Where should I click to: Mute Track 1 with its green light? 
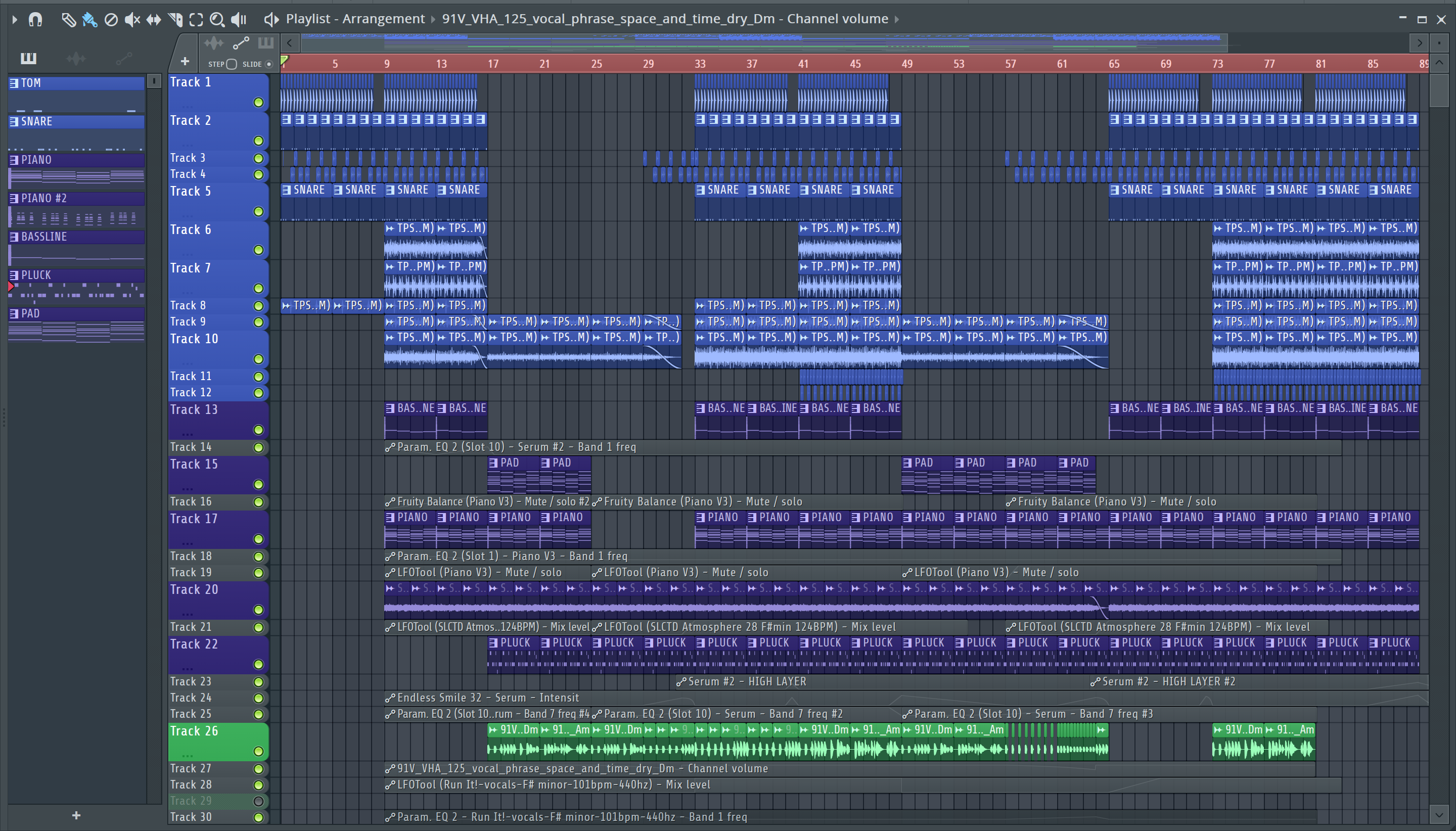click(x=258, y=103)
